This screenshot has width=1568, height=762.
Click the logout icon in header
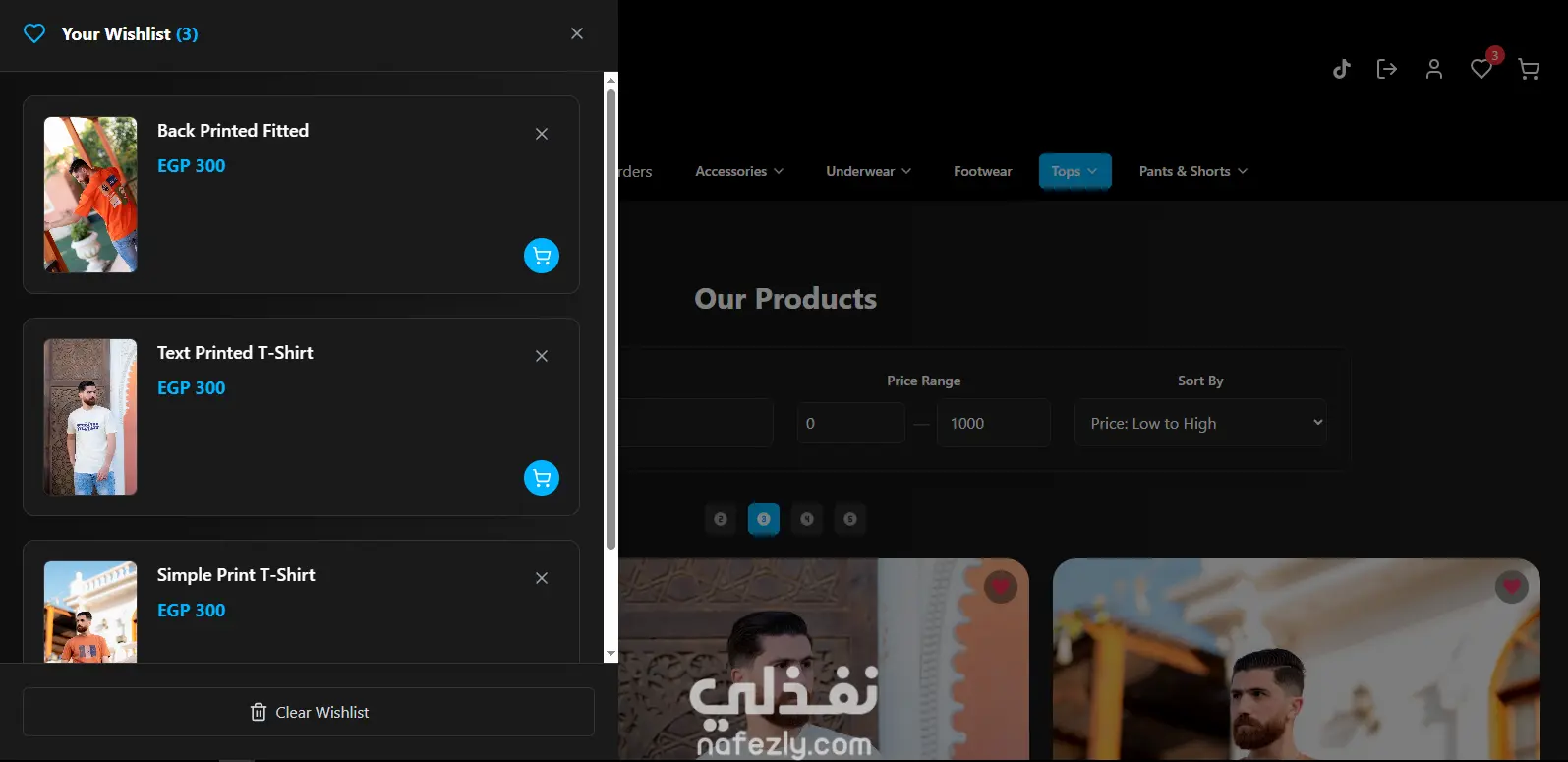(1387, 69)
